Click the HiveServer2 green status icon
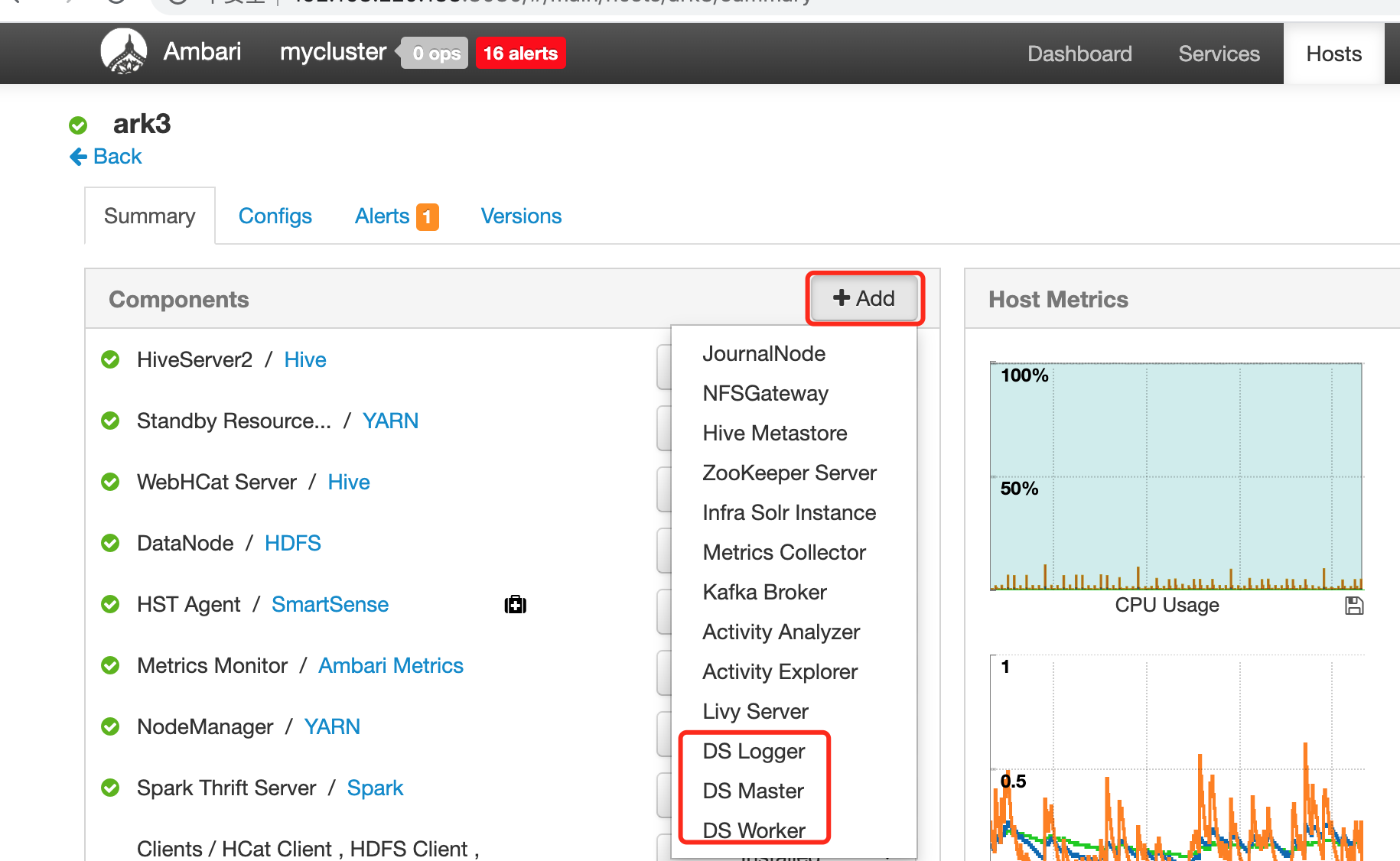The image size is (1400, 861). pyautogui.click(x=110, y=359)
